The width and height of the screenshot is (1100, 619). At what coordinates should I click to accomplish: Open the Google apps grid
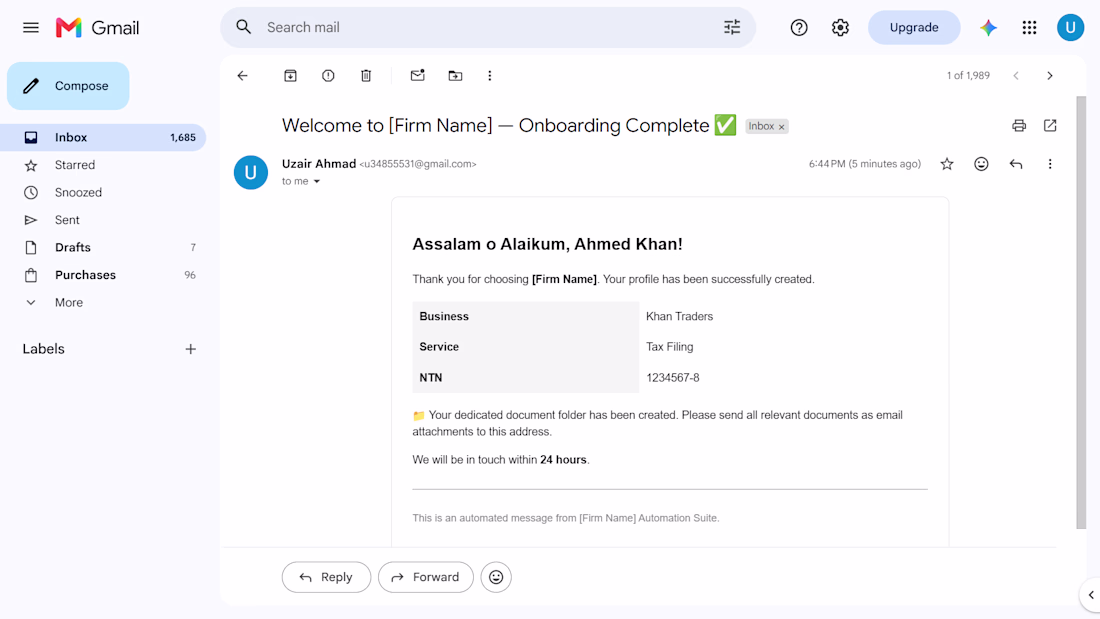[x=1029, y=27]
